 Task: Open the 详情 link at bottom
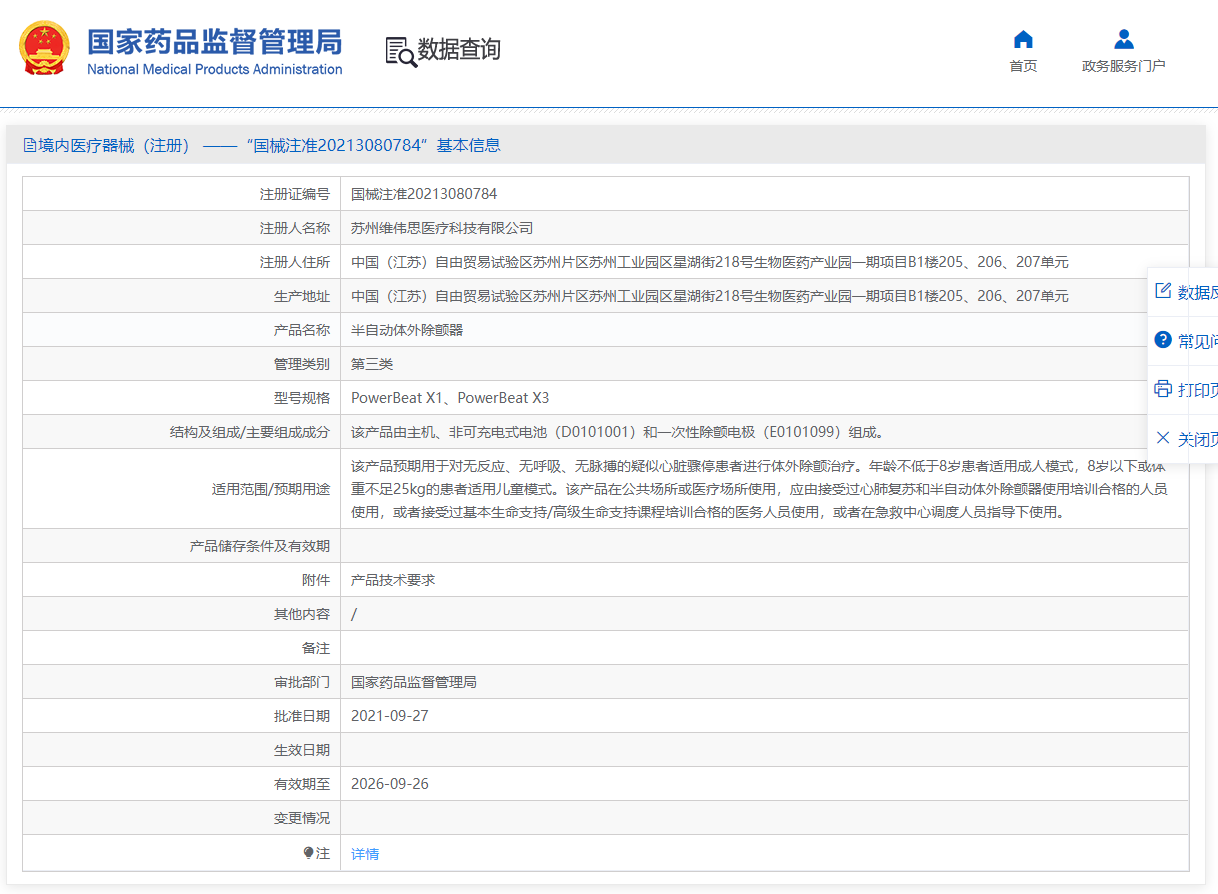click(x=365, y=854)
